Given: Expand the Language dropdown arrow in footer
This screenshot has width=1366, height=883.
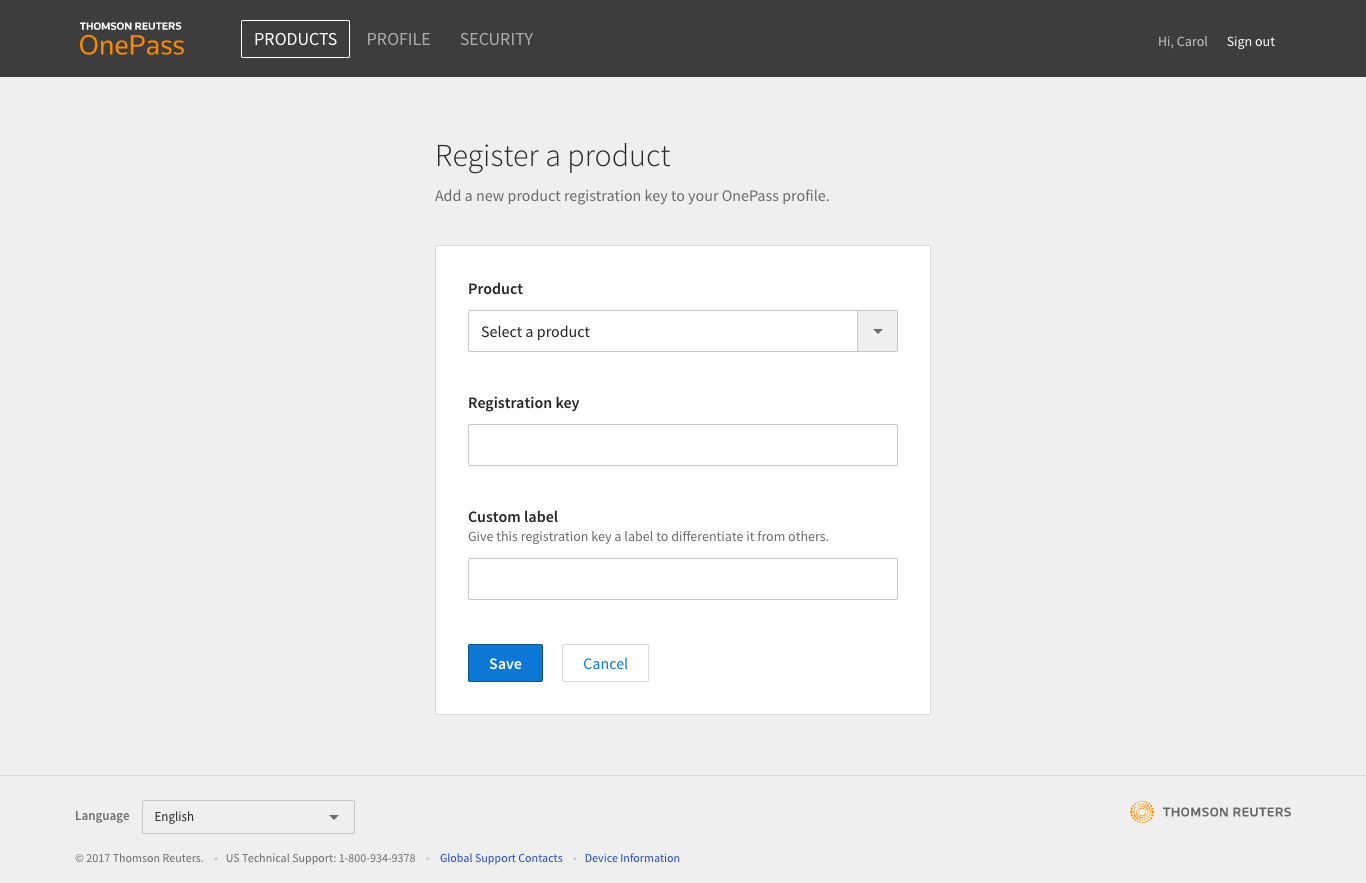Looking at the screenshot, I should click(x=334, y=817).
